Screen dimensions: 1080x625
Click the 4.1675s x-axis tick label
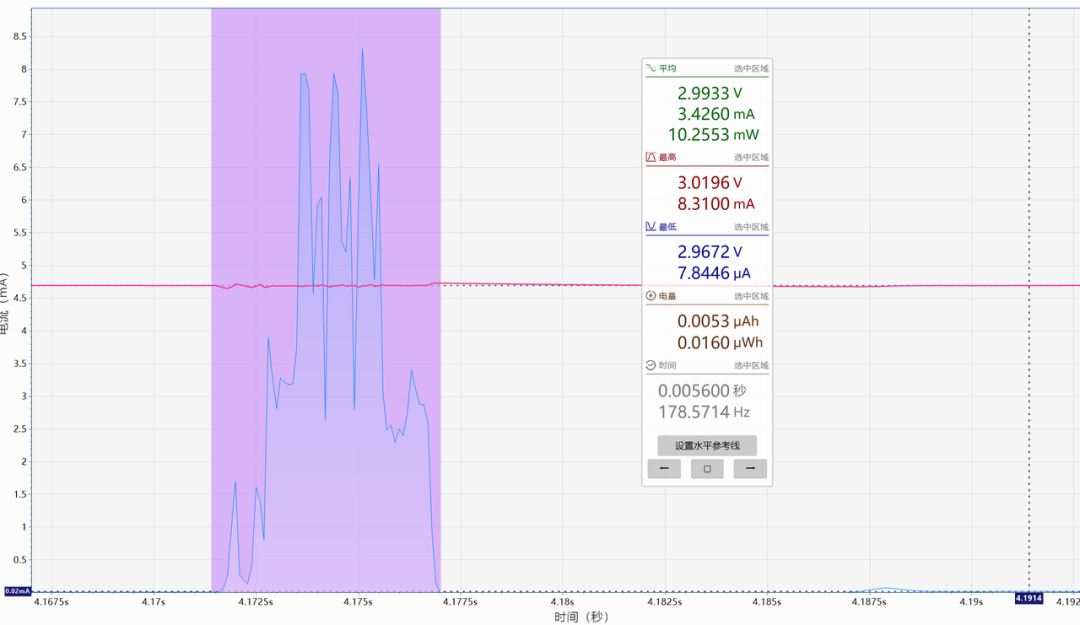pos(51,602)
